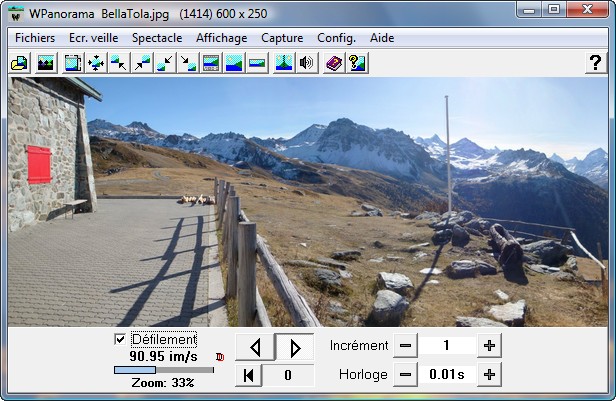
Task: Open the Config. menu
Action: pyautogui.click(x=336, y=38)
